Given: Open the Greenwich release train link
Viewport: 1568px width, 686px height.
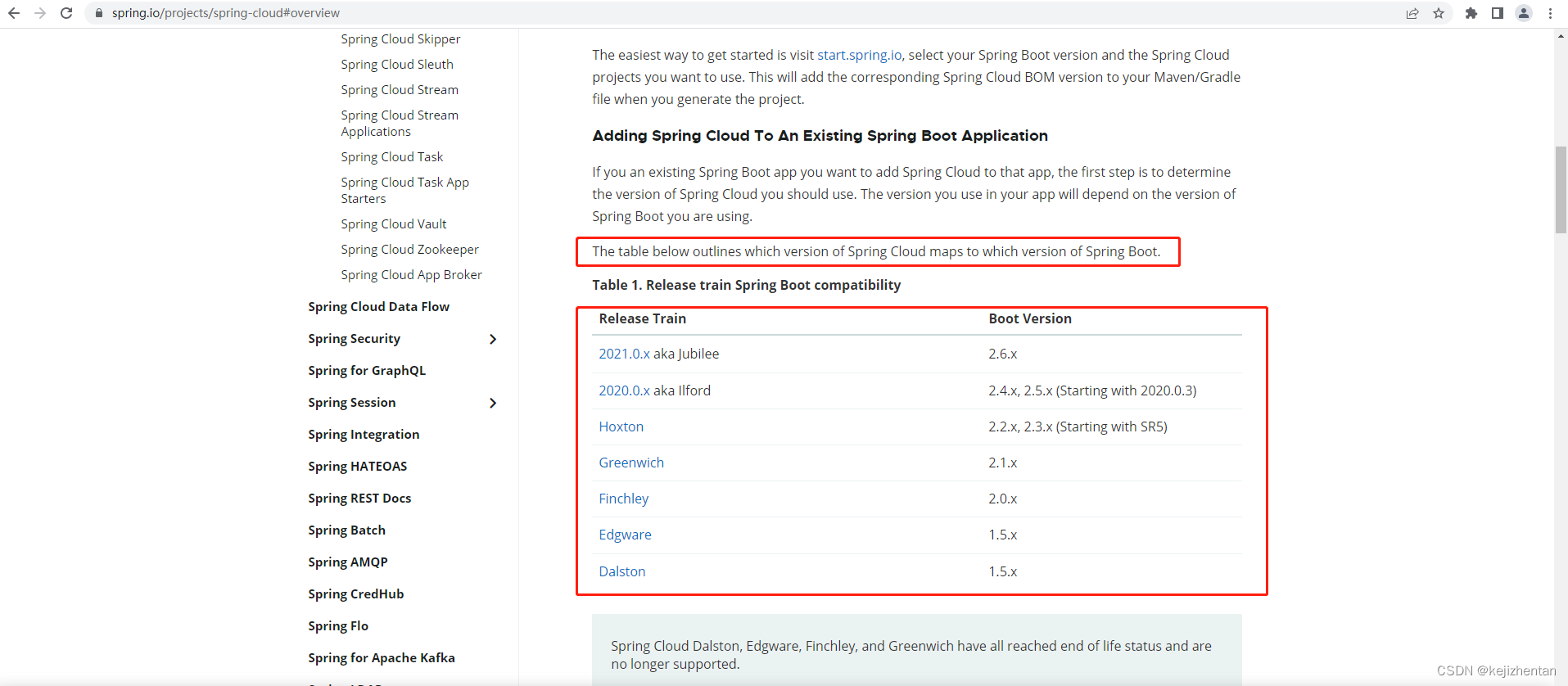Looking at the screenshot, I should [631, 463].
